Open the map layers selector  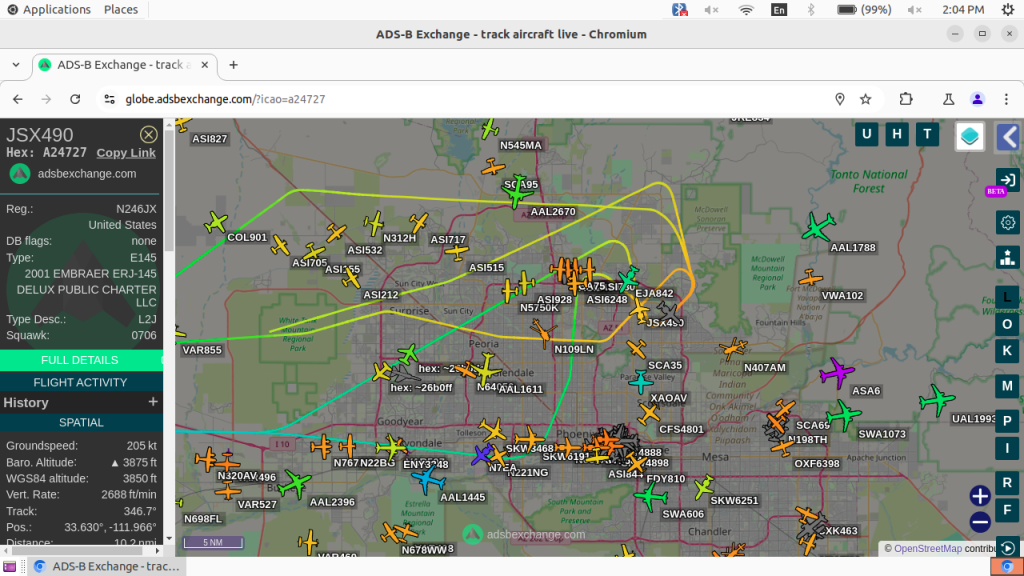(x=970, y=136)
